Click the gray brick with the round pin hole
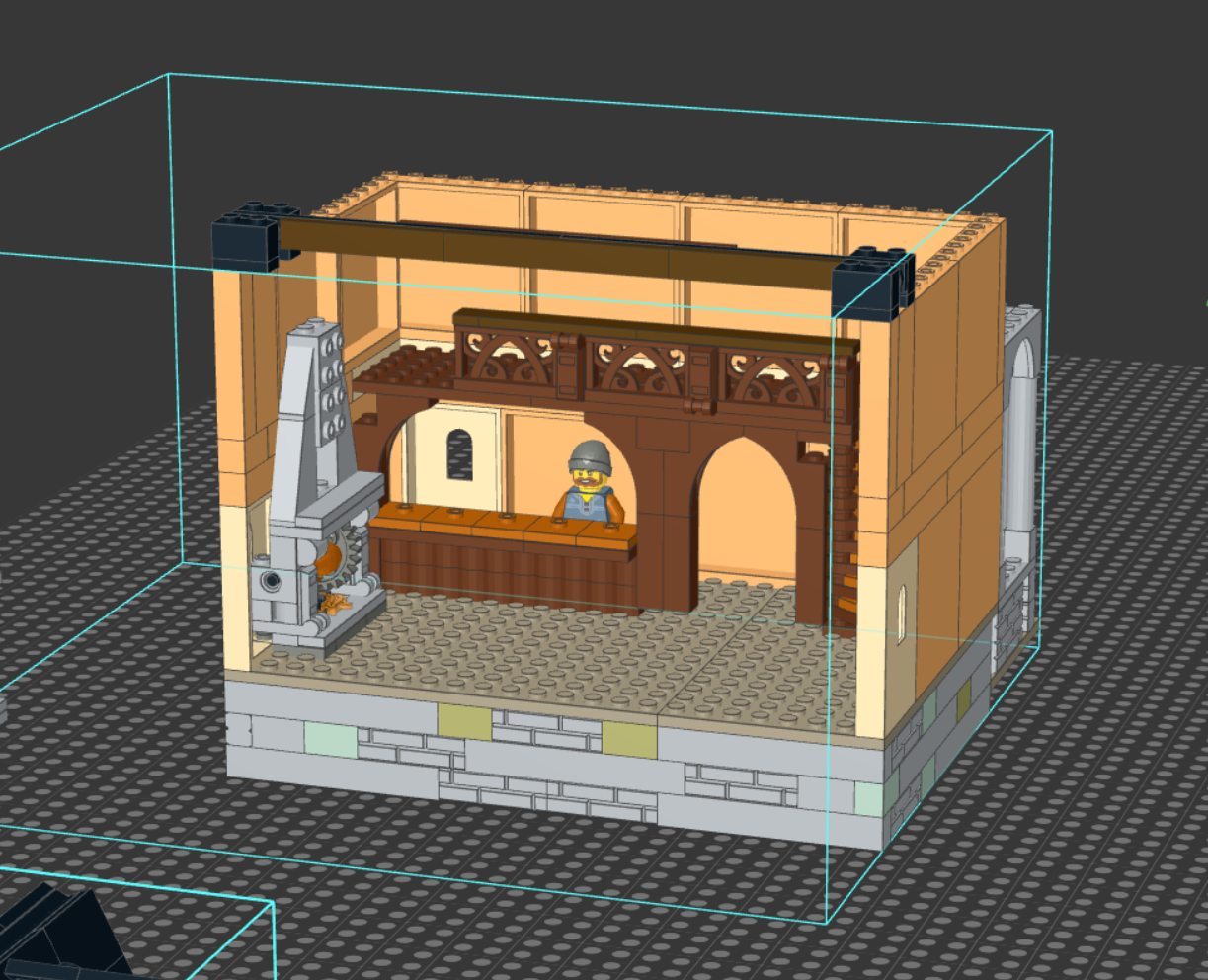The image size is (1208, 980). 271,582
